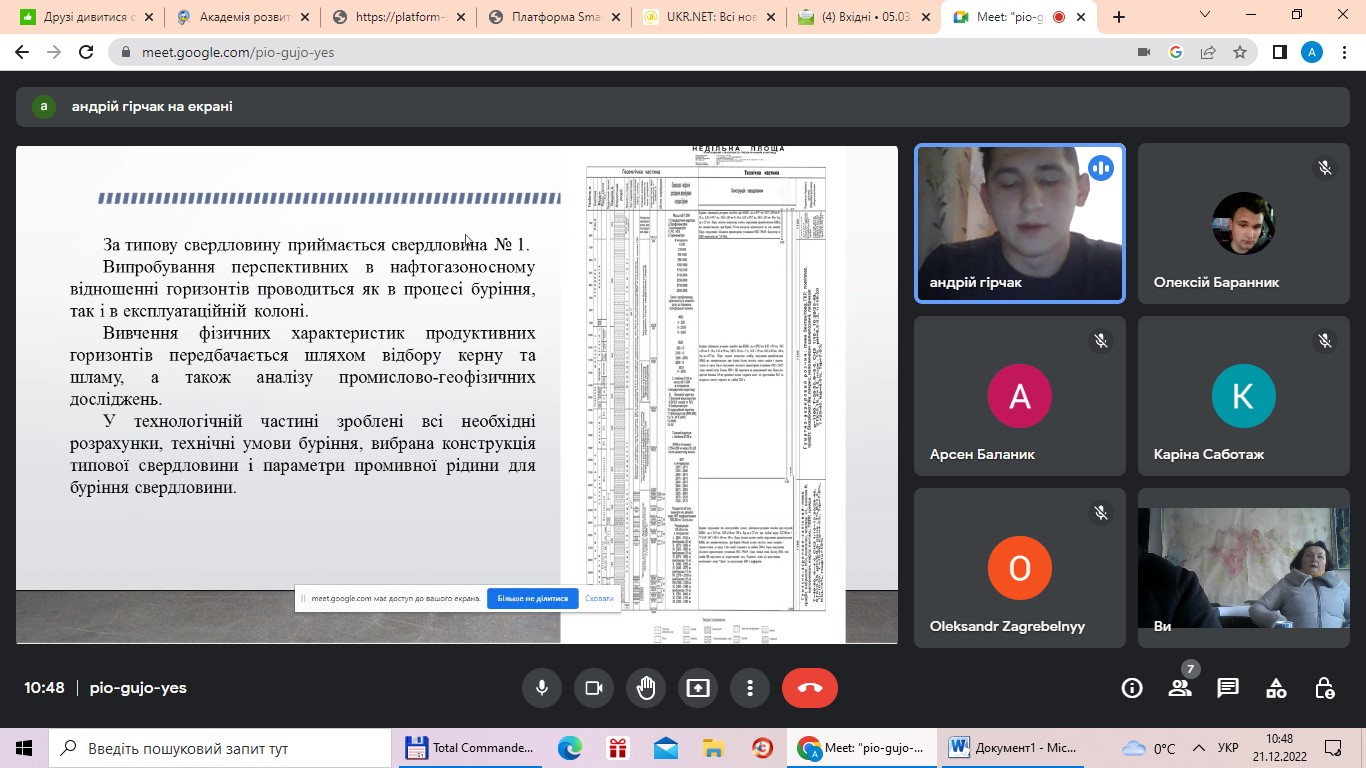The width and height of the screenshot is (1366, 768).
Task: Bookmark this tab star icon
Action: (1240, 52)
